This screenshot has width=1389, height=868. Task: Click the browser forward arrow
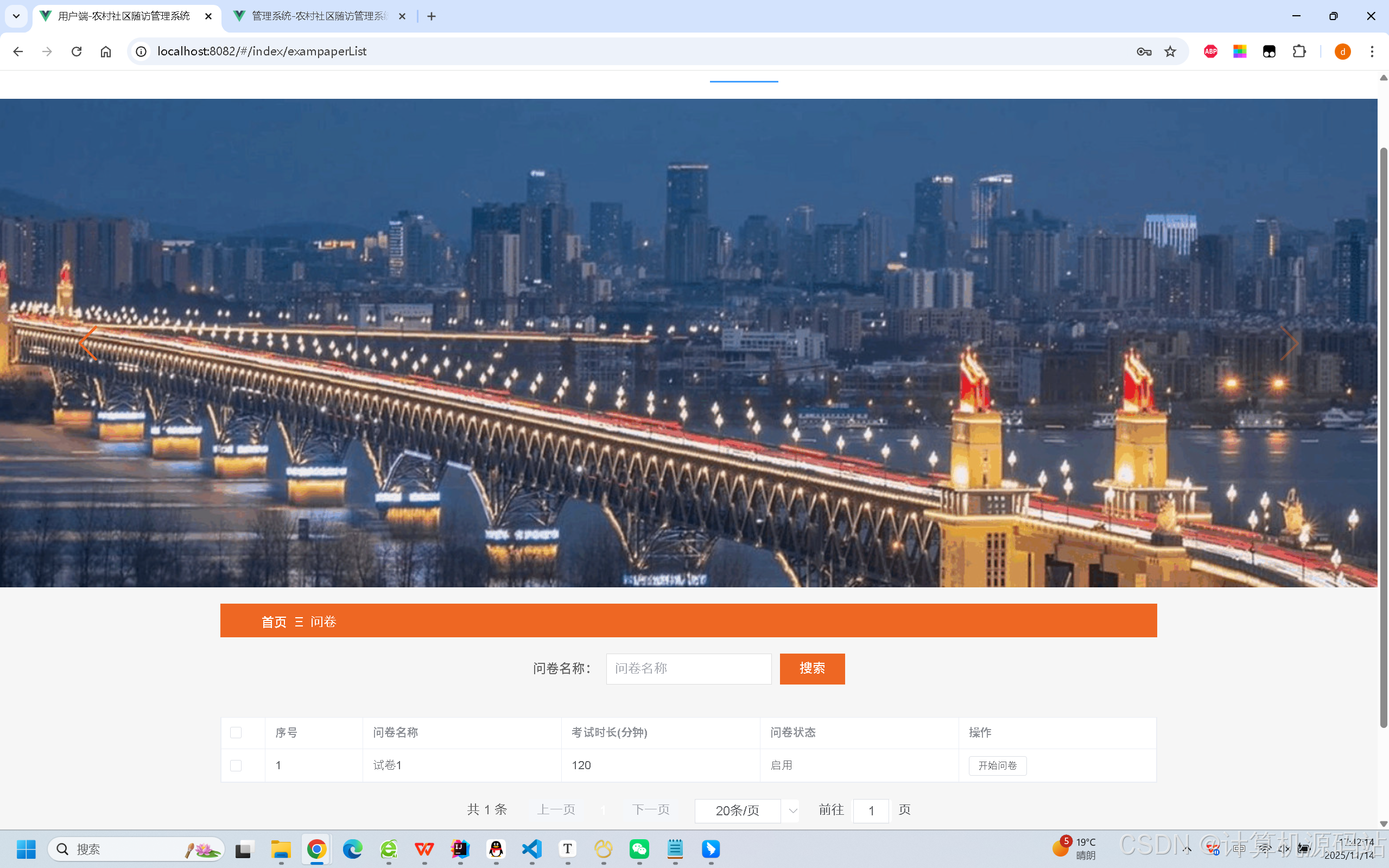tap(47, 52)
